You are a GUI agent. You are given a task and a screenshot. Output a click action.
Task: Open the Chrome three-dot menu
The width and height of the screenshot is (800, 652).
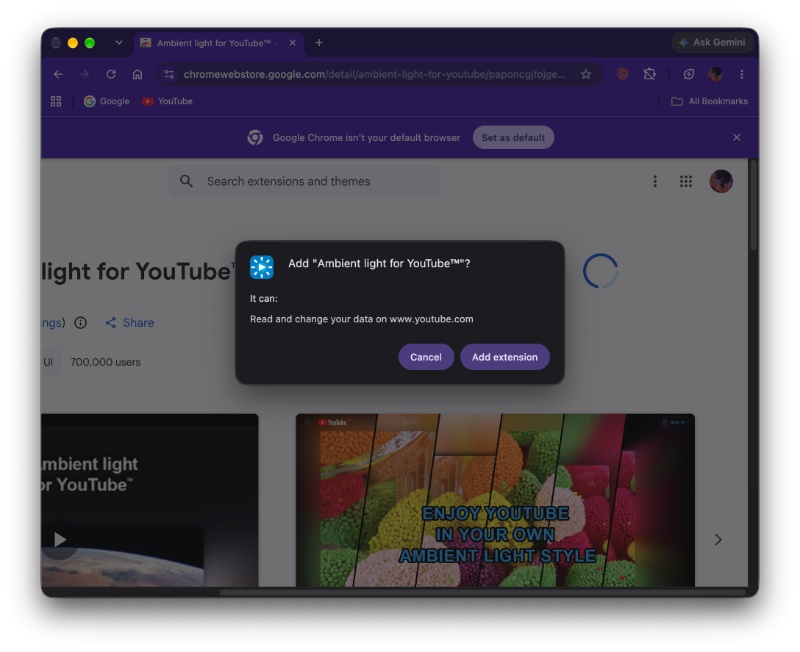coord(742,74)
